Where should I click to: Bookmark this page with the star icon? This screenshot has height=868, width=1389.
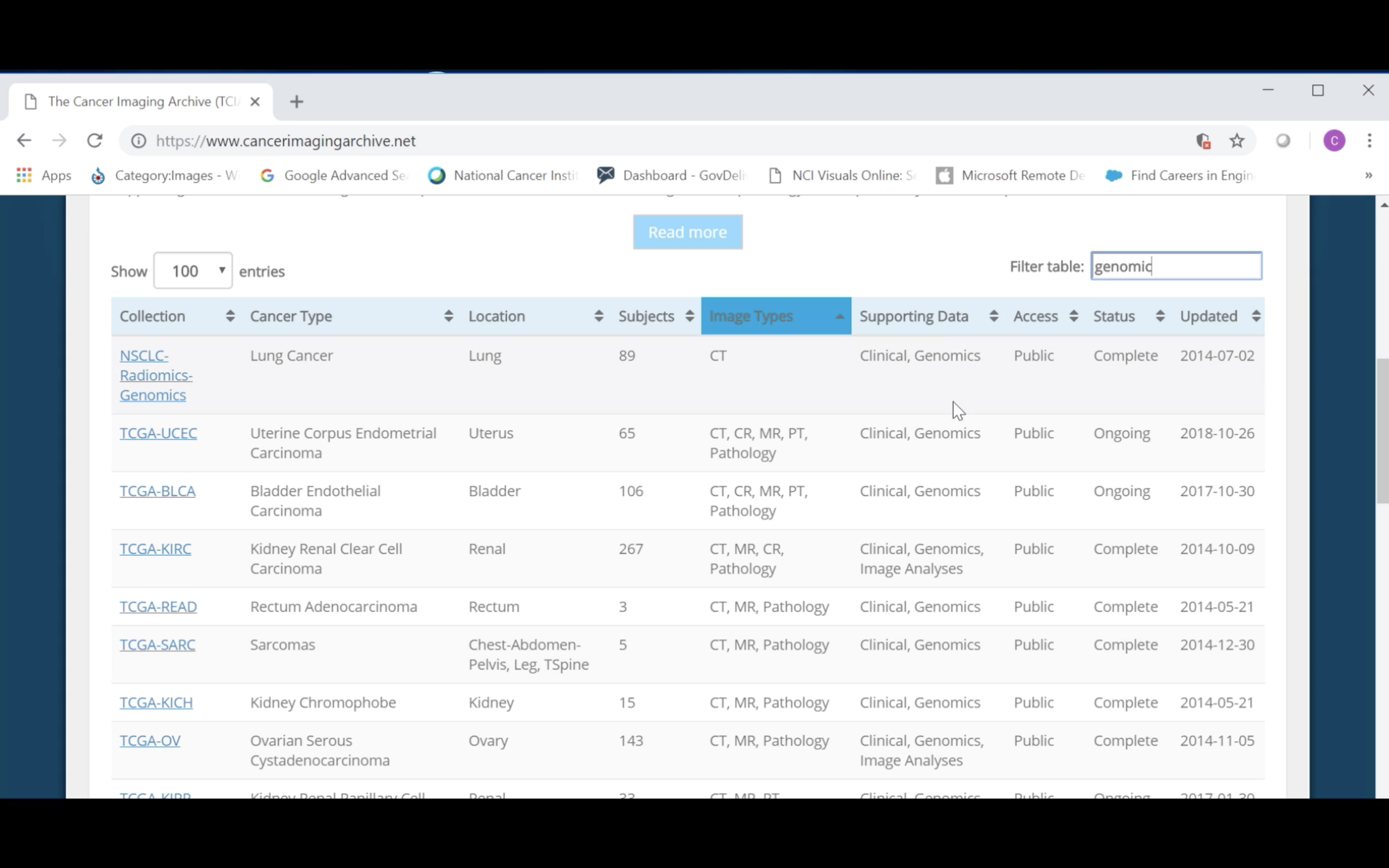tap(1237, 141)
